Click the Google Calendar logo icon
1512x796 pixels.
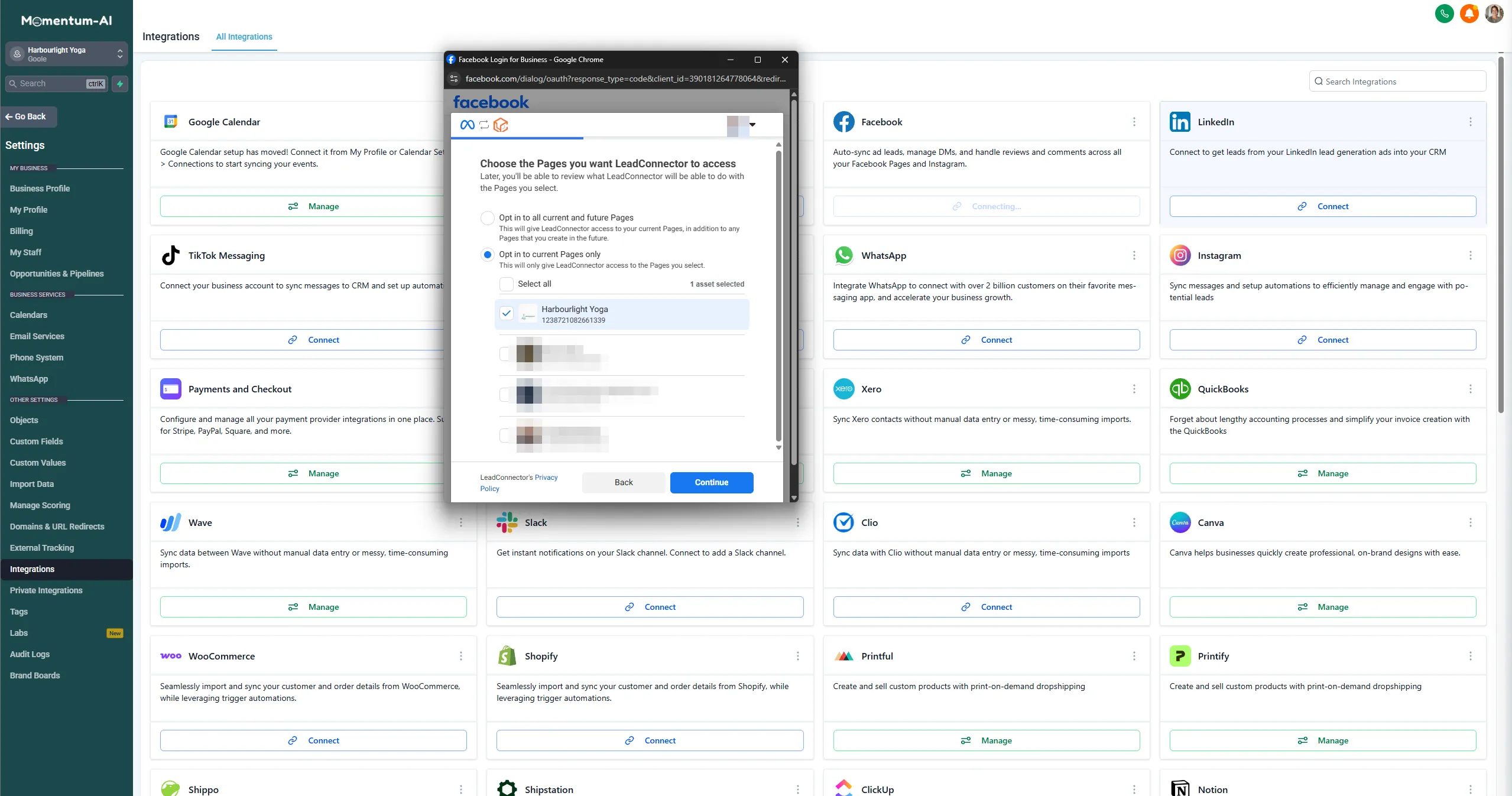[171, 122]
